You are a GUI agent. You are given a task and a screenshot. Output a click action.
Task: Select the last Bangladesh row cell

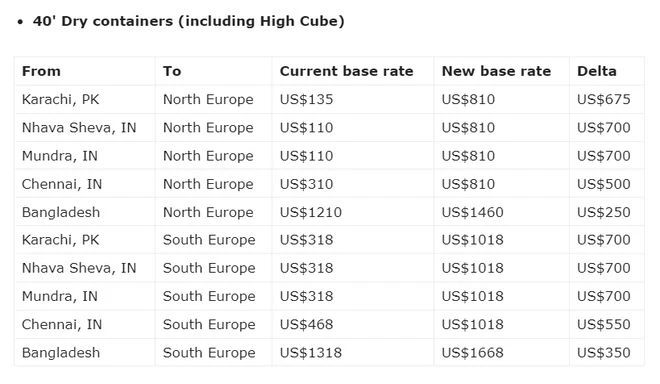click(x=61, y=353)
